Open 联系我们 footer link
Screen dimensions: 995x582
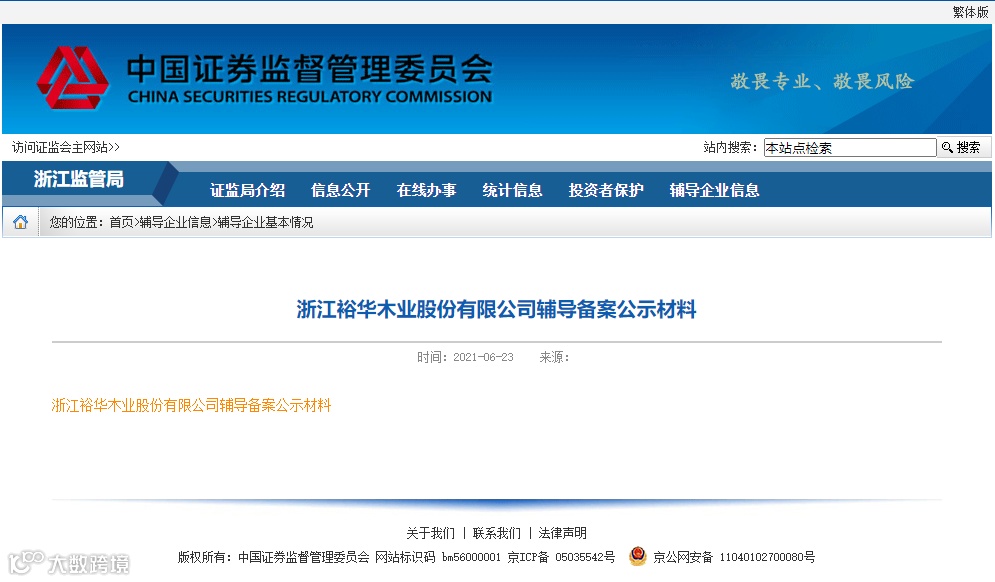click(497, 533)
